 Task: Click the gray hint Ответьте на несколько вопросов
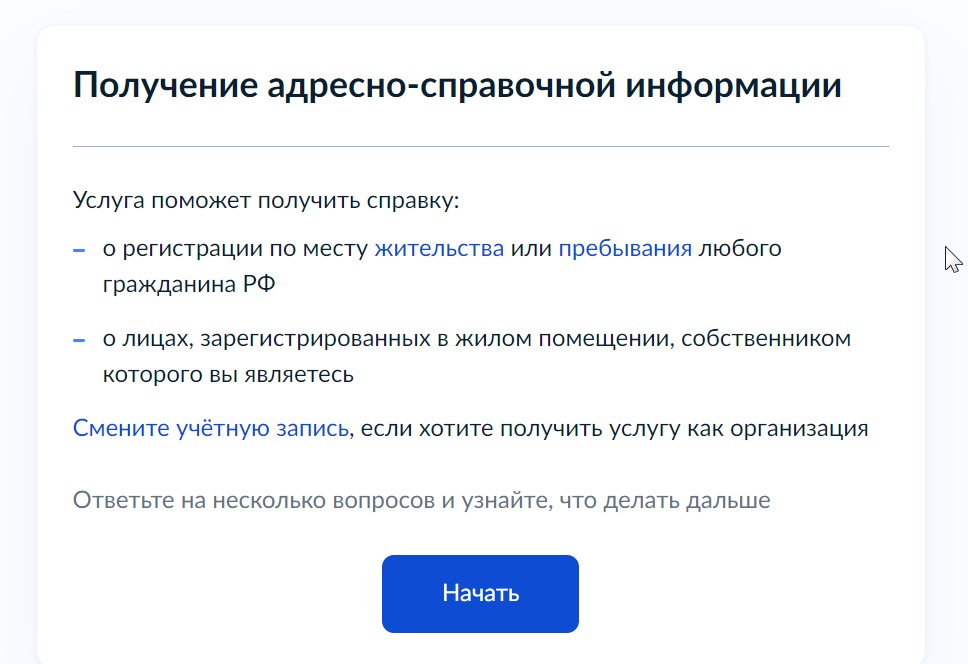tap(255, 500)
